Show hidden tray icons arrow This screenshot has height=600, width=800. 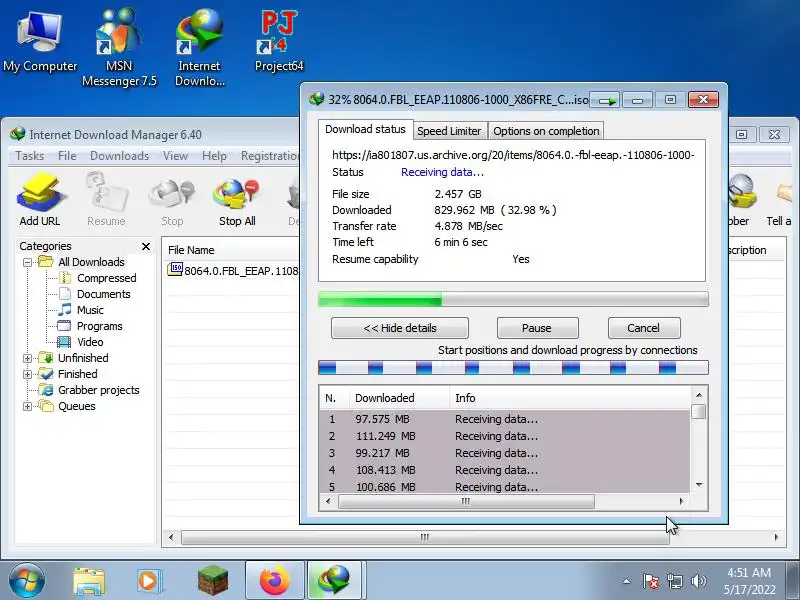(627, 581)
